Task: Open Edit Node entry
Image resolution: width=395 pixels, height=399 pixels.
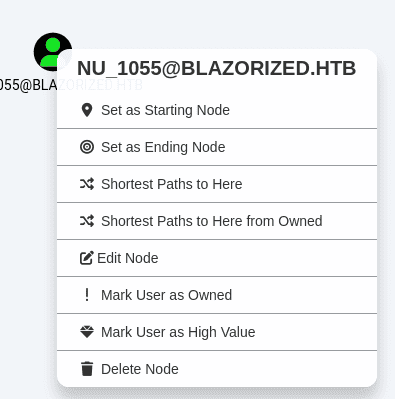Action: [x=217, y=258]
